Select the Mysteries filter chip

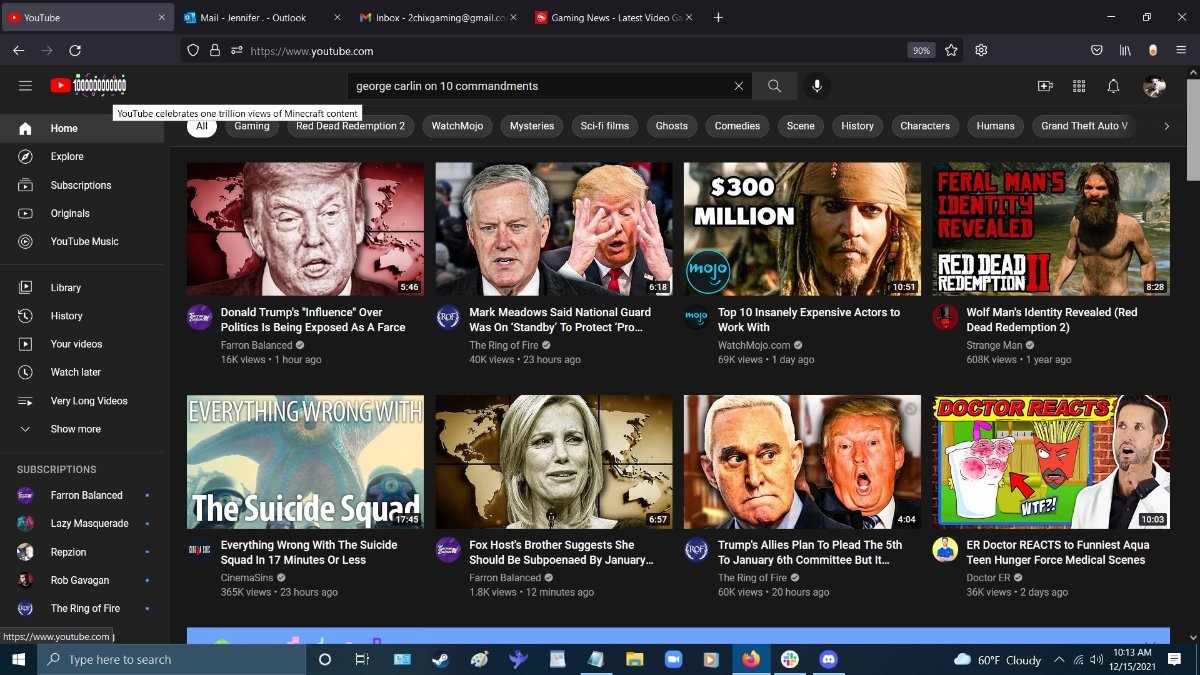coord(532,126)
